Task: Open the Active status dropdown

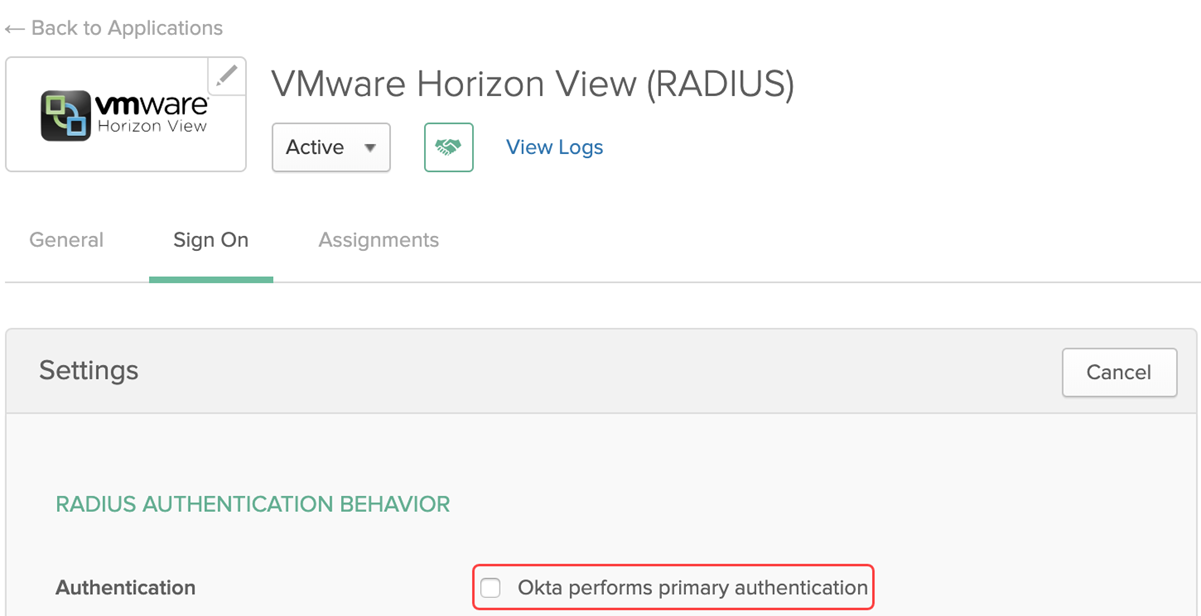Action: [330, 147]
